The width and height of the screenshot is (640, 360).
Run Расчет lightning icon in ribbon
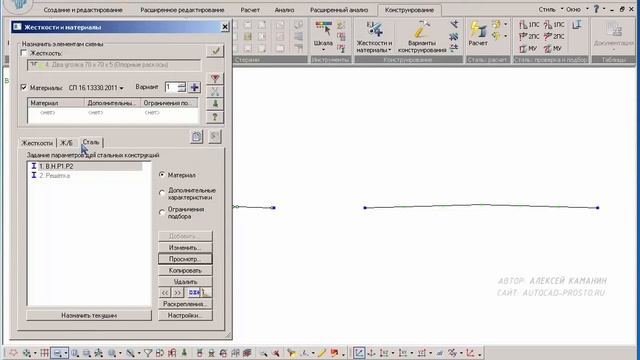point(478,34)
